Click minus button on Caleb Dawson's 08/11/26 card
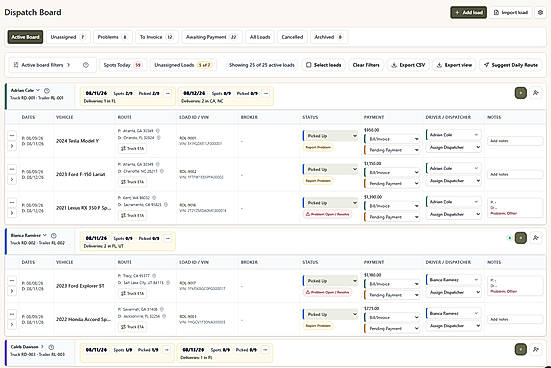The height and width of the screenshot is (368, 551). (167, 350)
